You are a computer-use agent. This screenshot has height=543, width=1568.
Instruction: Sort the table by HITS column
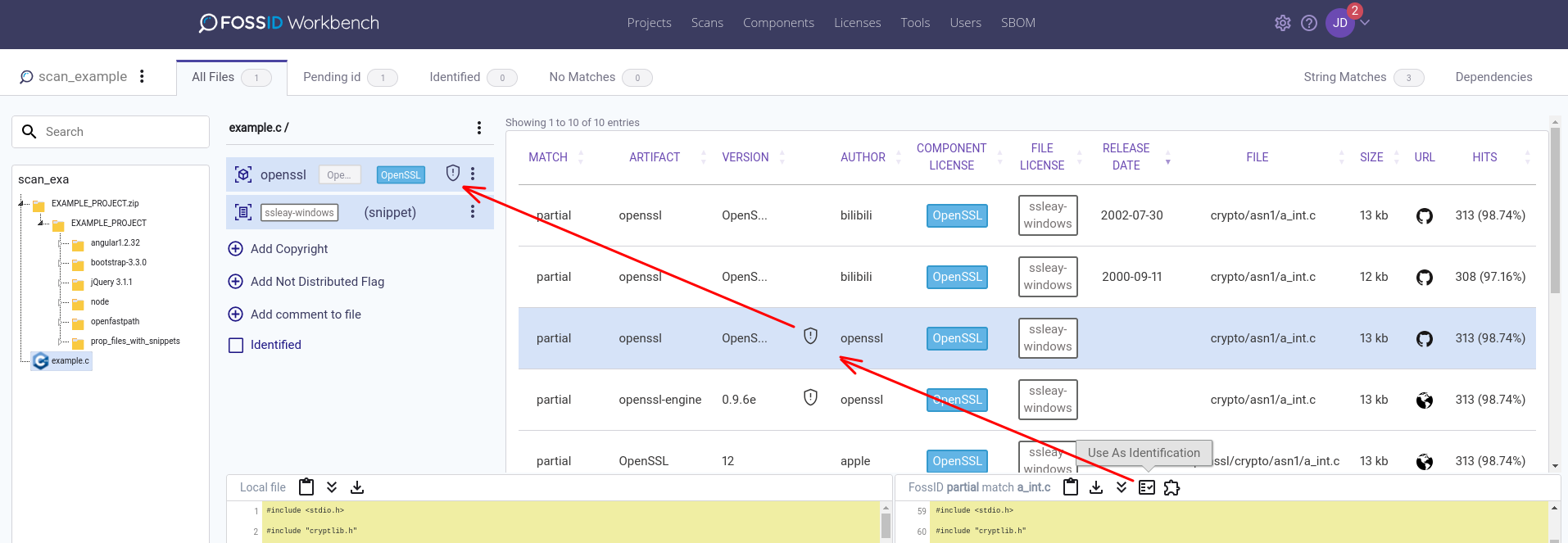click(x=1484, y=157)
